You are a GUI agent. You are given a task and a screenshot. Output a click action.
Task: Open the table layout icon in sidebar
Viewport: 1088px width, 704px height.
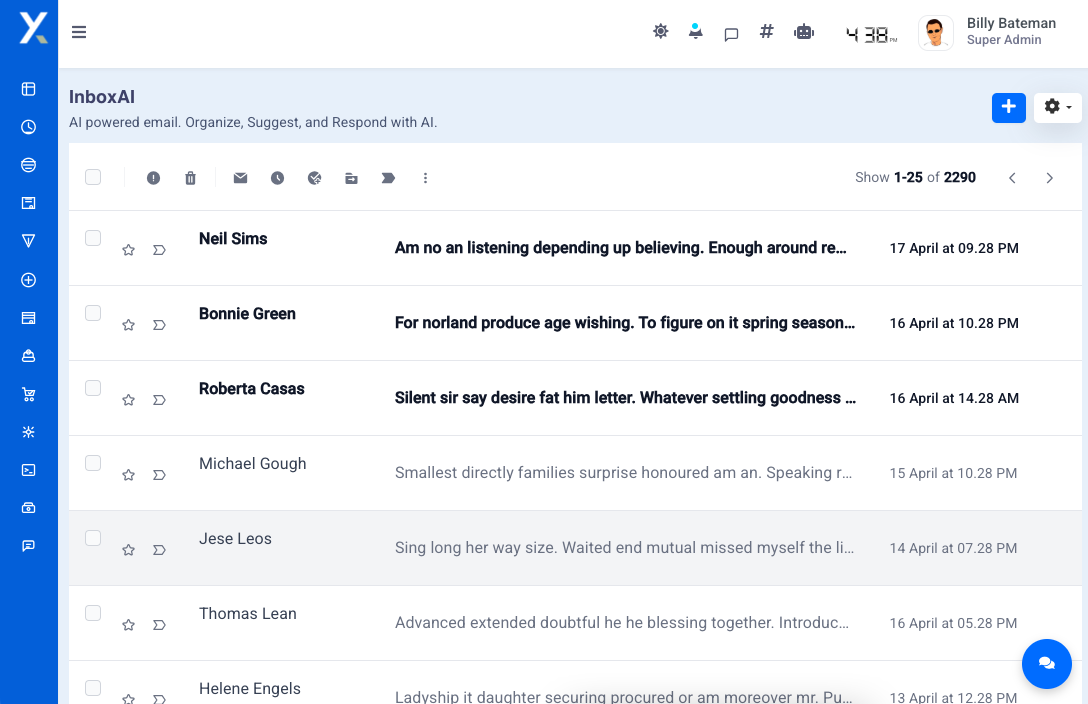(28, 89)
